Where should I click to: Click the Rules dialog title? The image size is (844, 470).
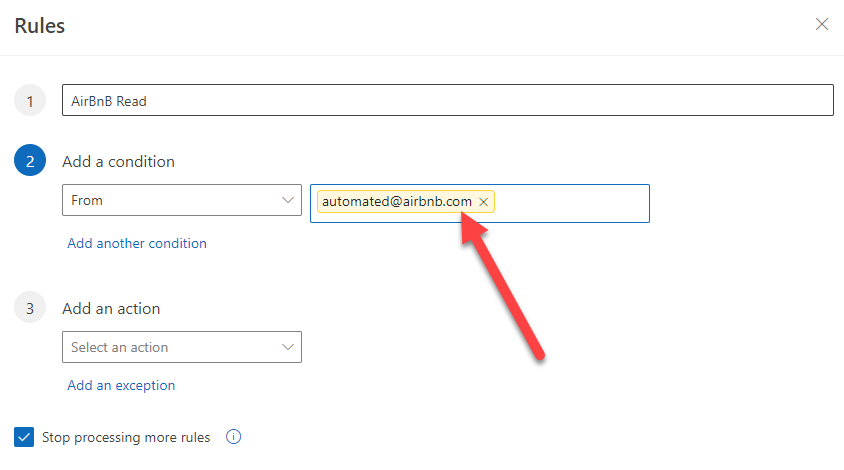(40, 26)
